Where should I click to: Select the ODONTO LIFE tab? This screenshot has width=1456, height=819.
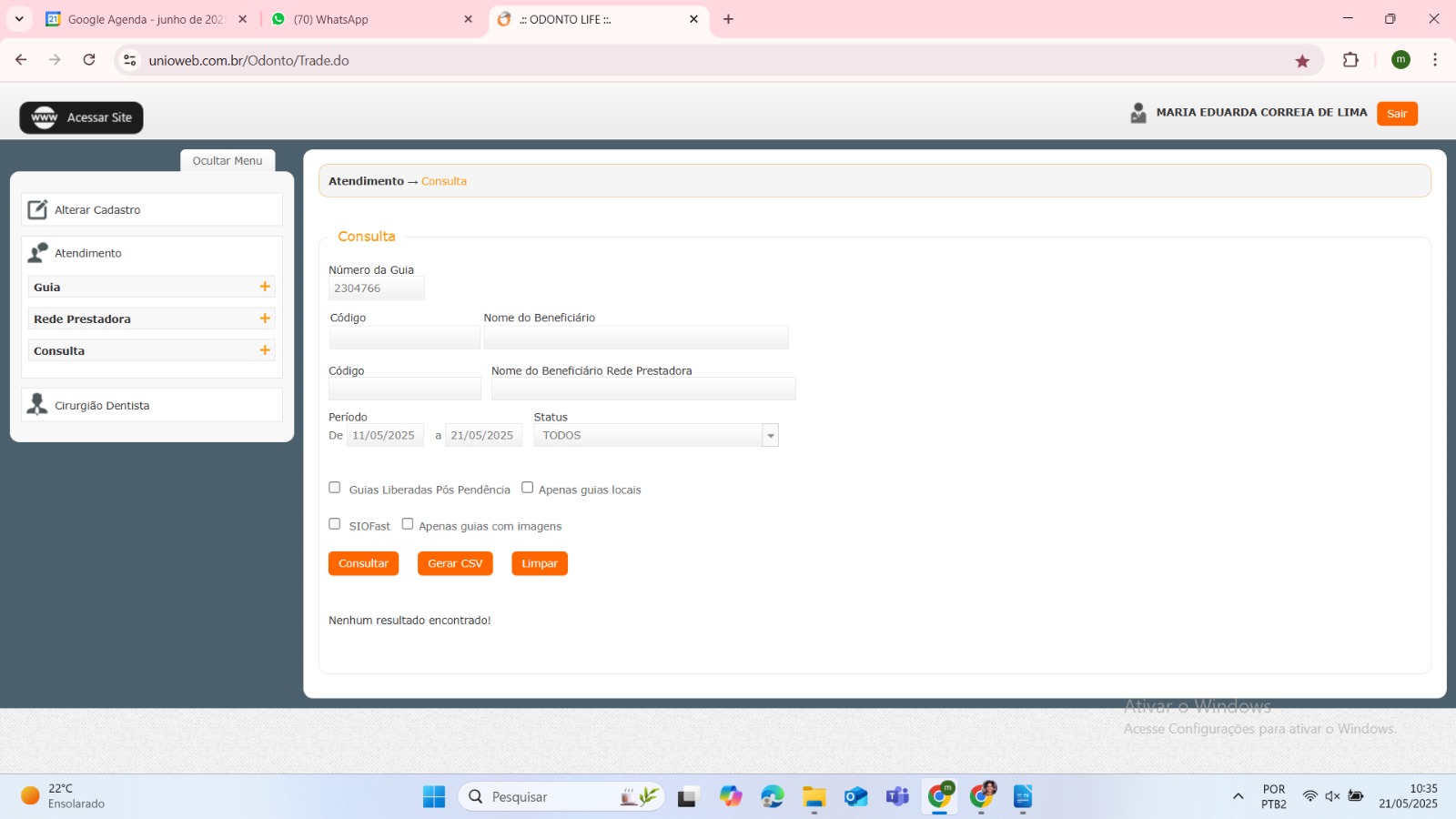pyautogui.click(x=598, y=19)
